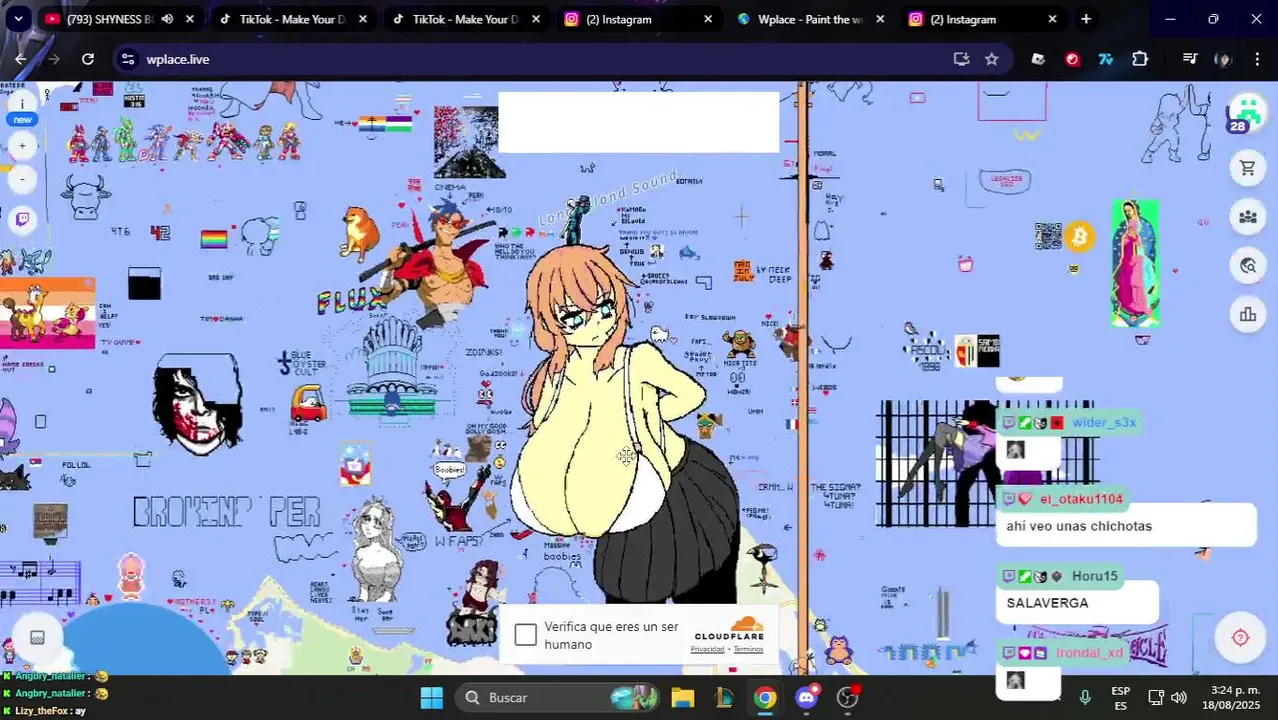Screen dimensions: 1278x720
Task: Check the Cloudflare human verification box
Action: point(526,635)
